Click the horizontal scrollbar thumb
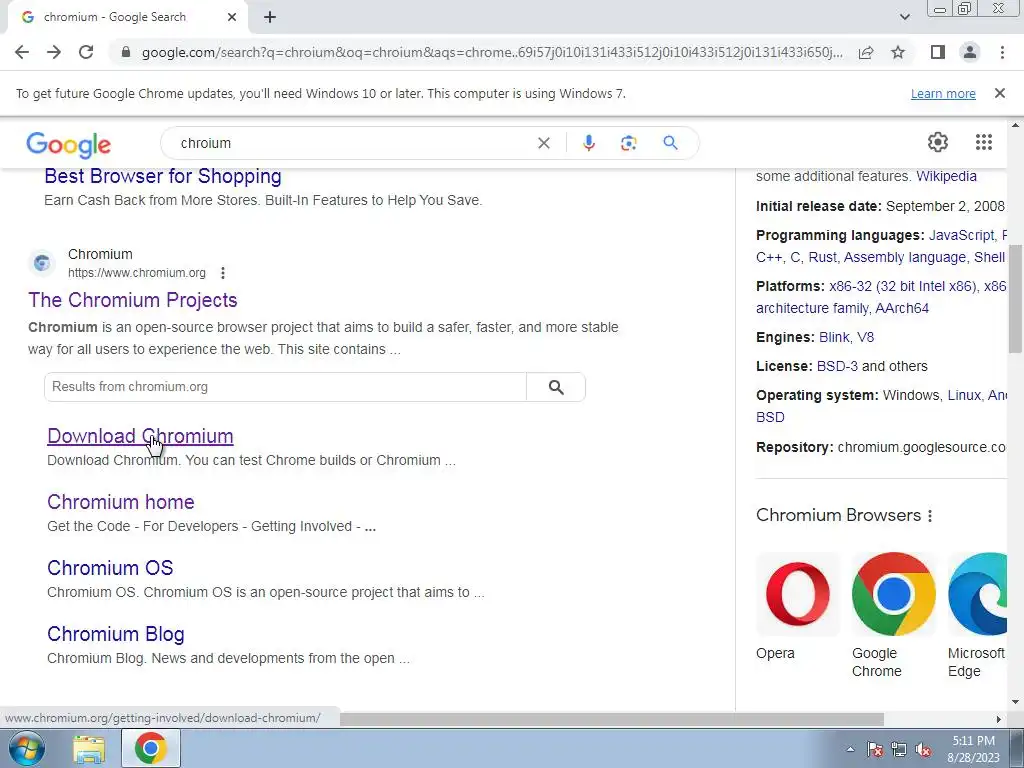The image size is (1024, 768). 611,719
